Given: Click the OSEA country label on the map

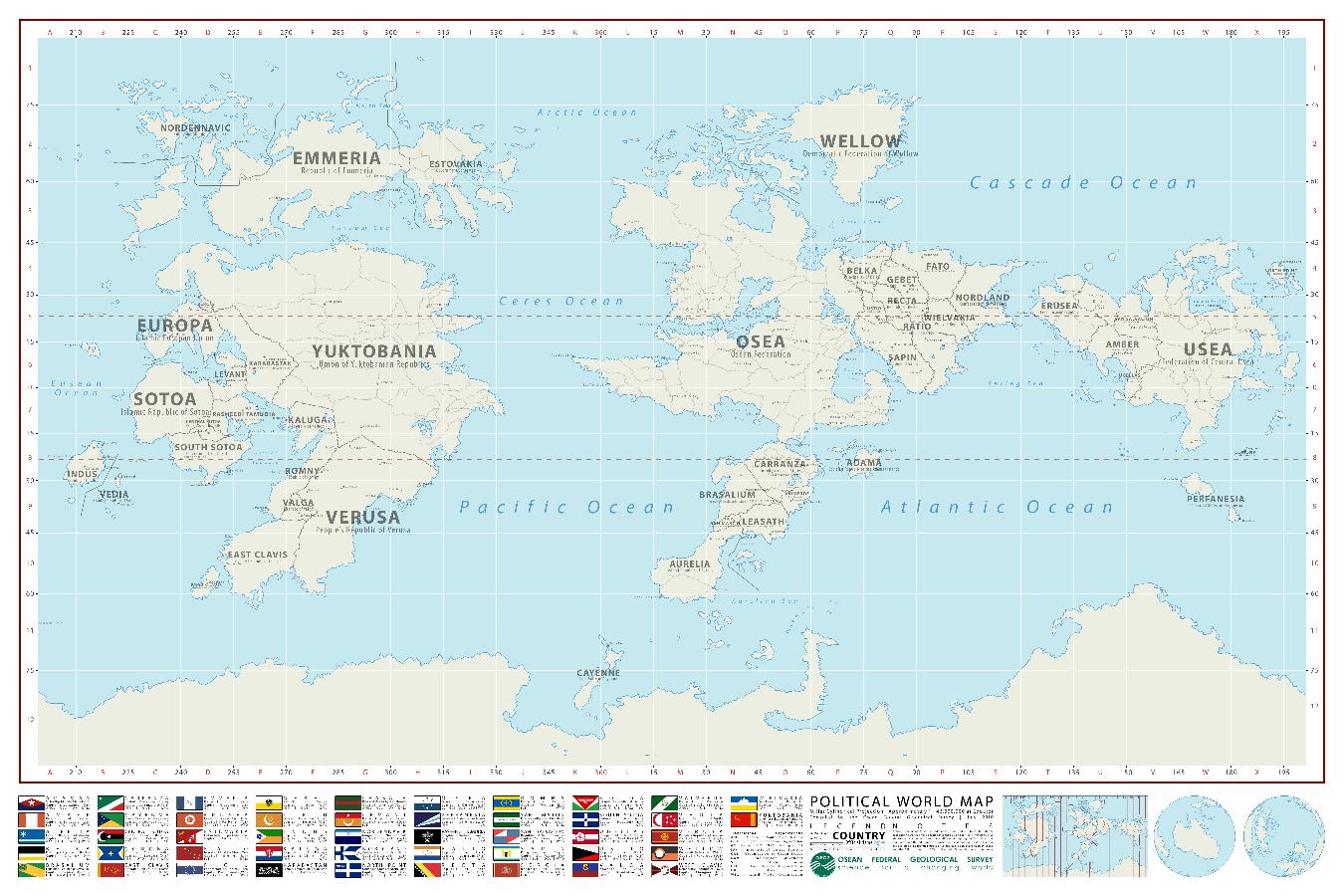Looking at the screenshot, I should pyautogui.click(x=761, y=341).
